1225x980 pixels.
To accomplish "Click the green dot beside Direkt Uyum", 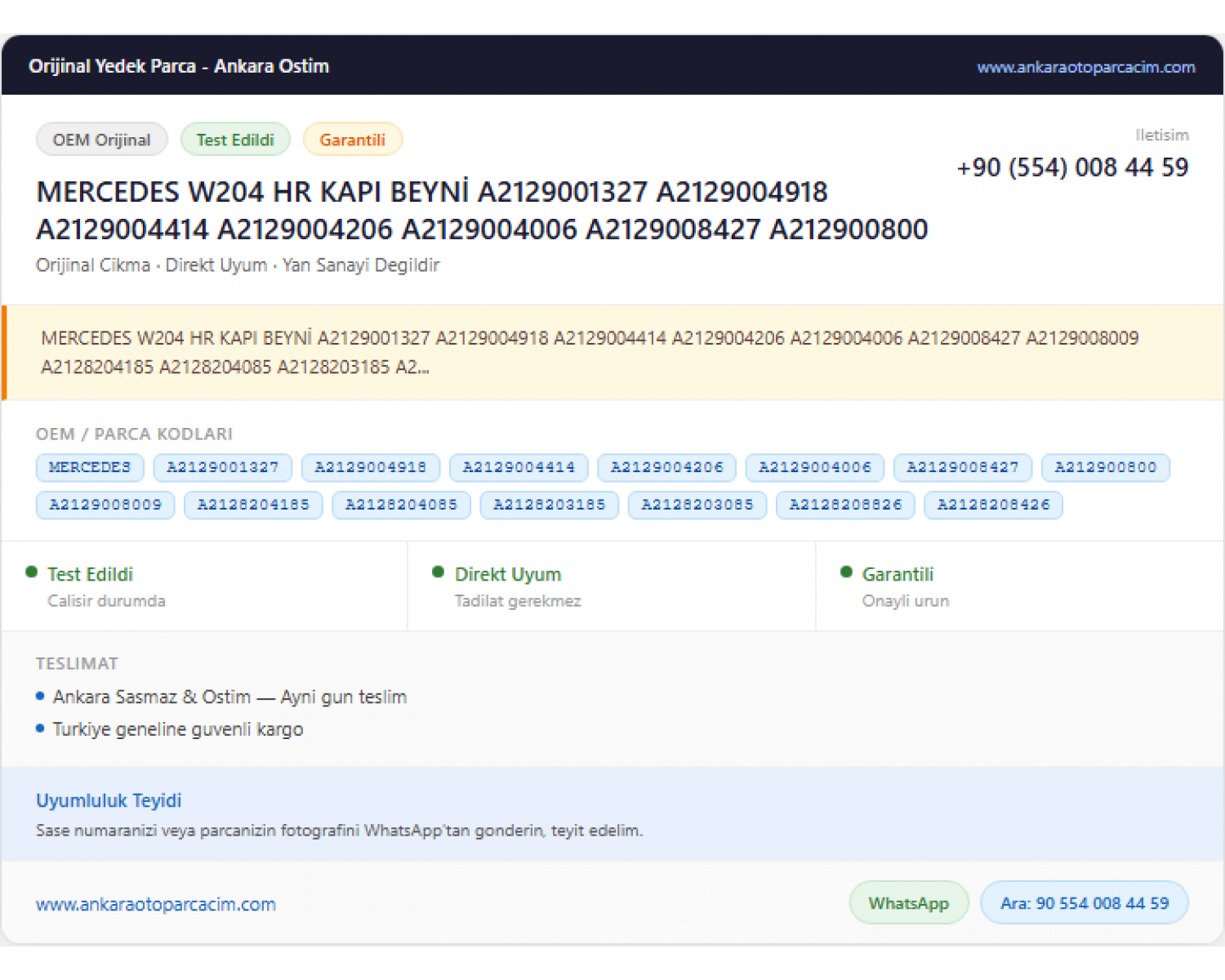I will click(x=438, y=572).
